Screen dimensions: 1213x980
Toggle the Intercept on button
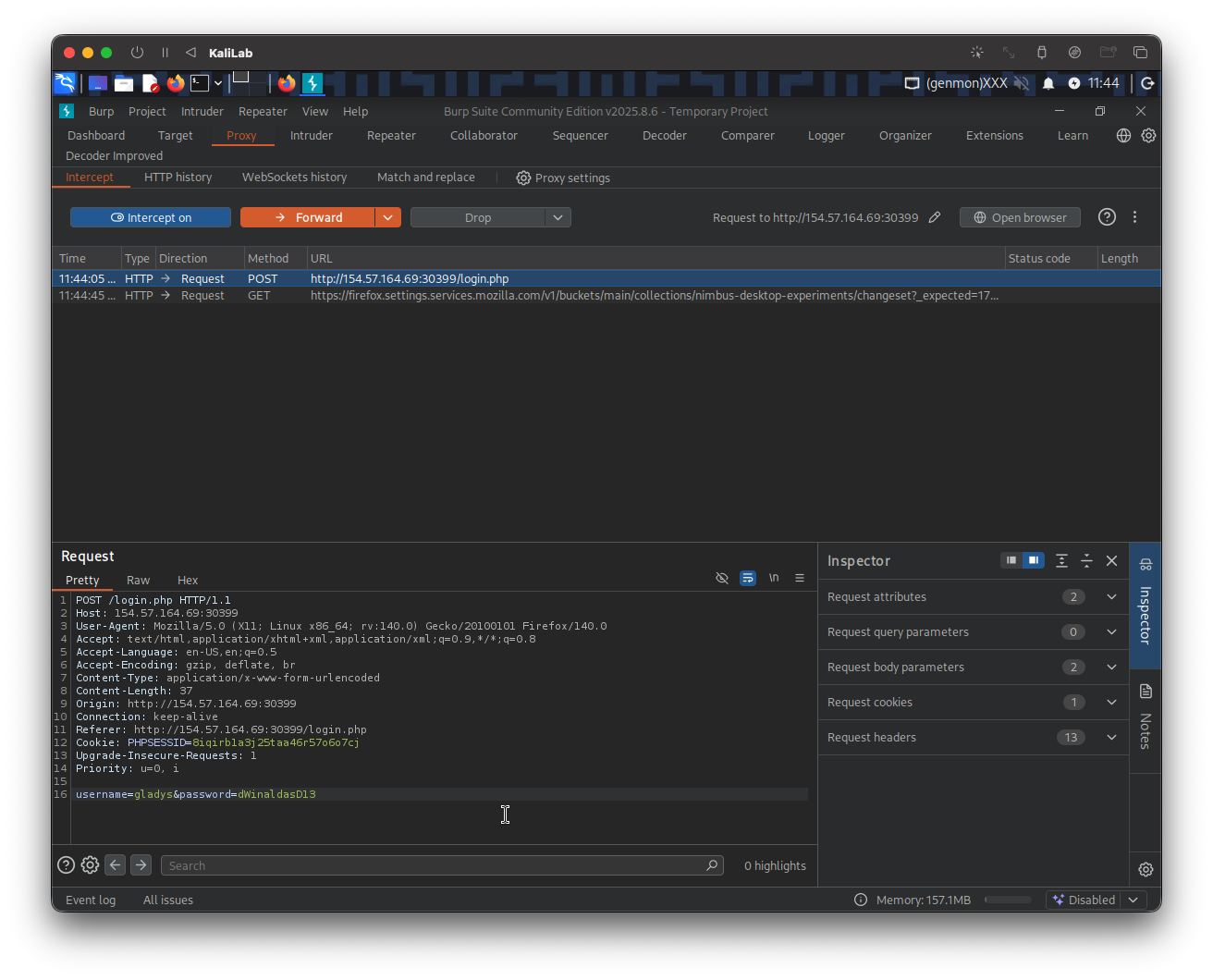pyautogui.click(x=151, y=217)
